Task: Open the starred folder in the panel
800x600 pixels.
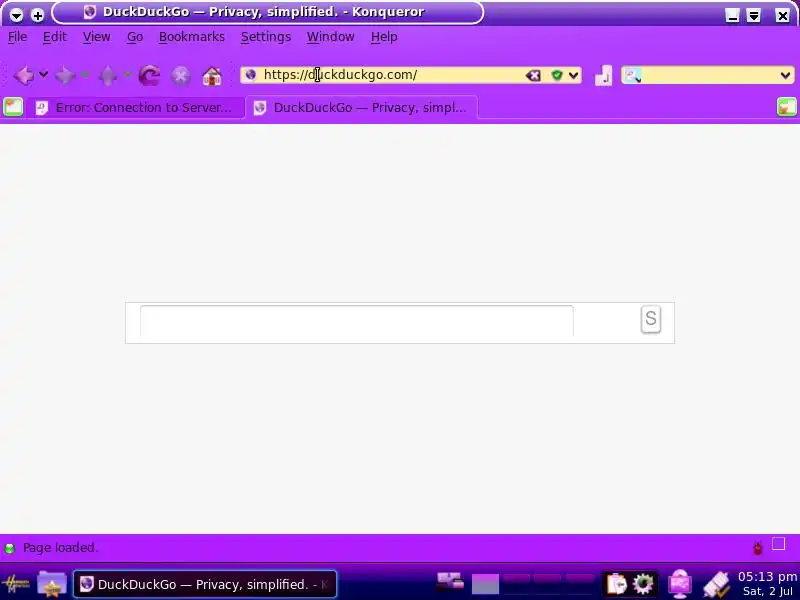Action: pyautogui.click(x=52, y=584)
